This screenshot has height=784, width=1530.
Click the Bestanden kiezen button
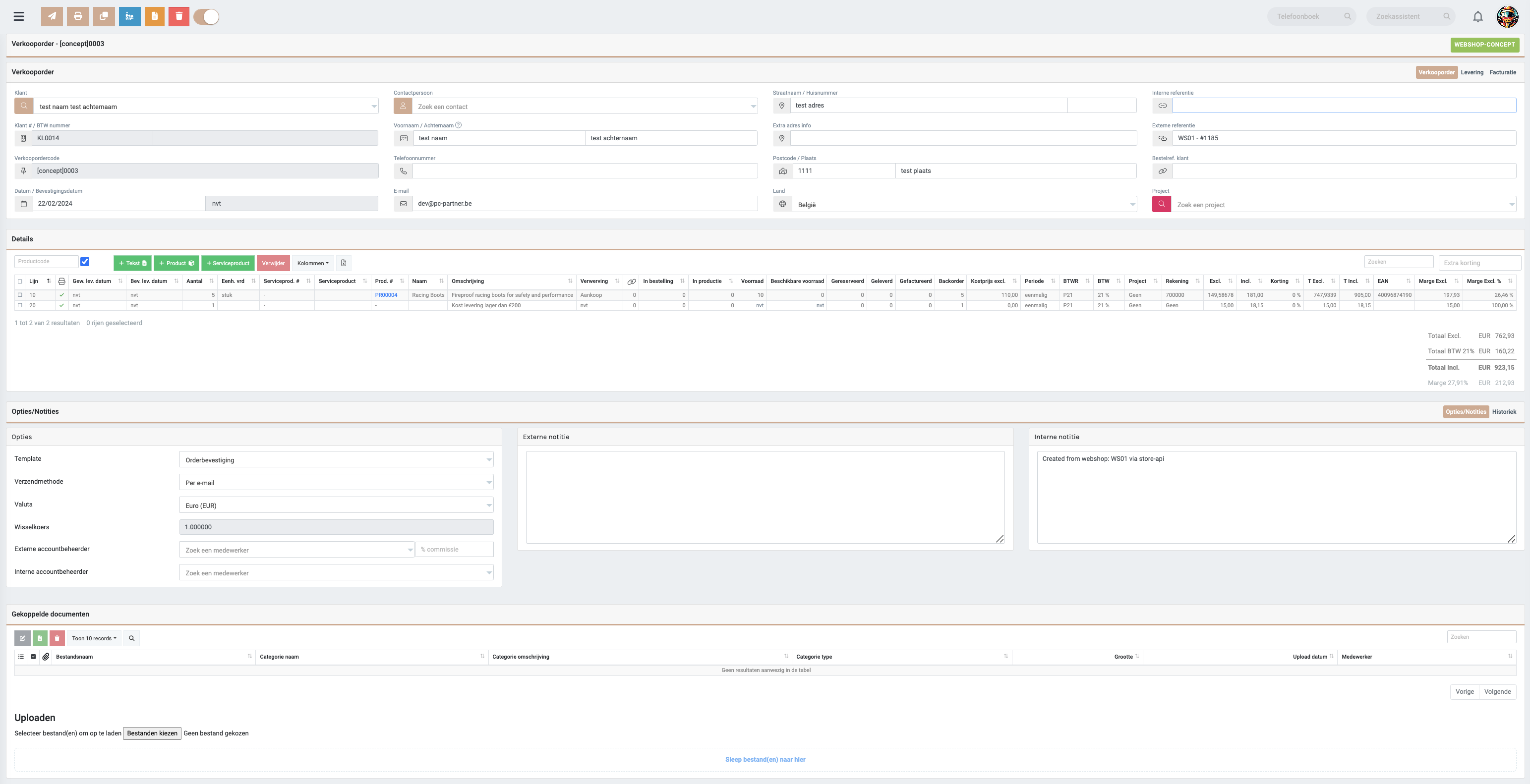click(152, 733)
